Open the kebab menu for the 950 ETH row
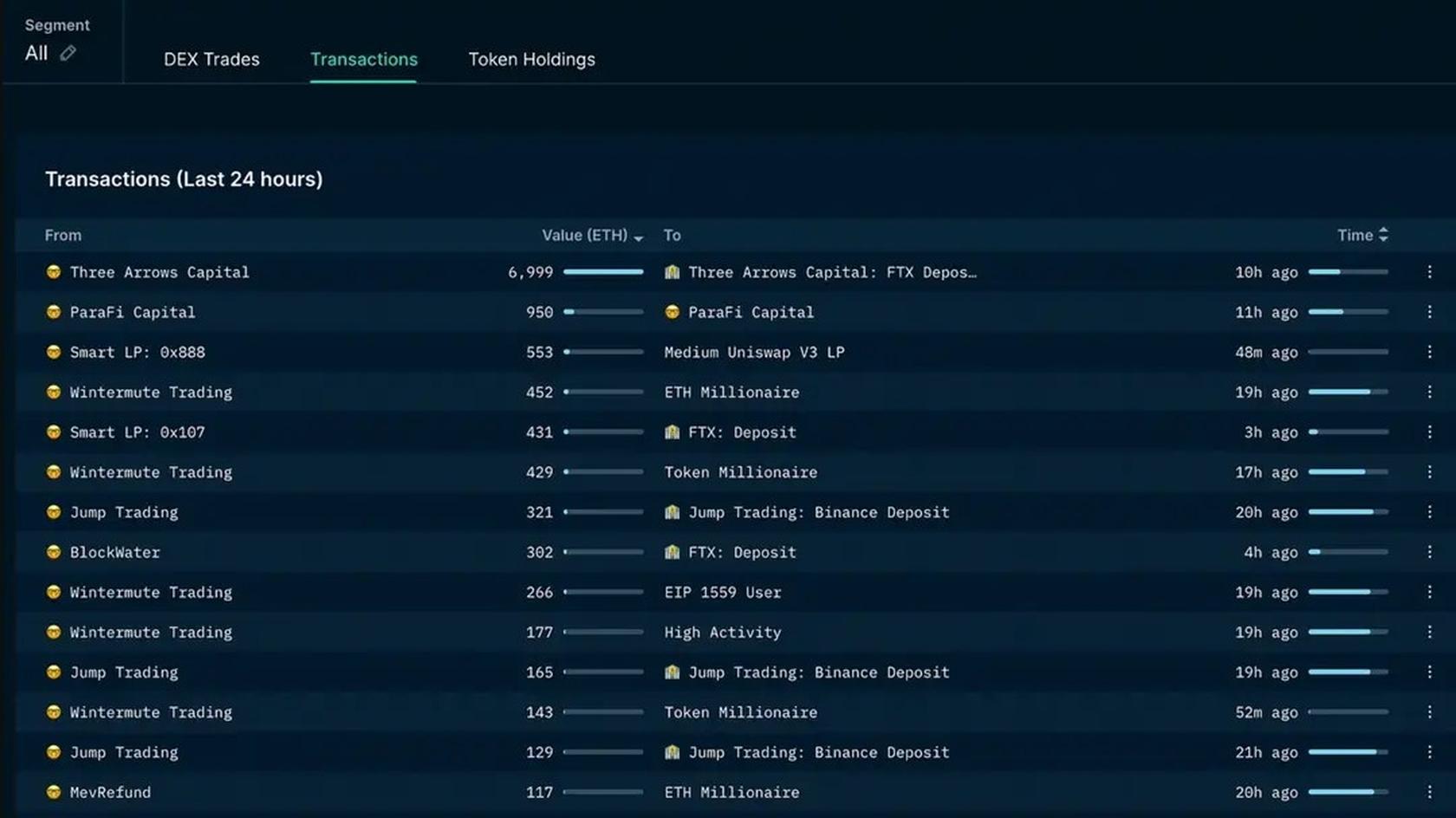Viewport: 1456px width, 818px height. (1429, 312)
